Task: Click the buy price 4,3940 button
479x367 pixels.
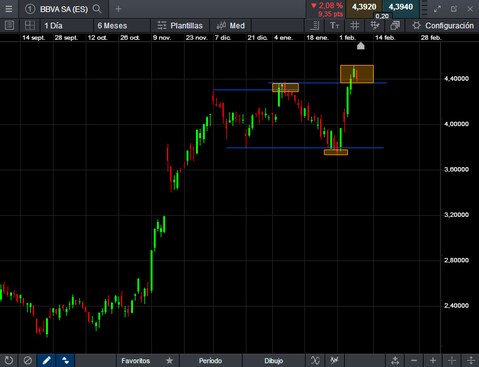Action: (x=401, y=7)
